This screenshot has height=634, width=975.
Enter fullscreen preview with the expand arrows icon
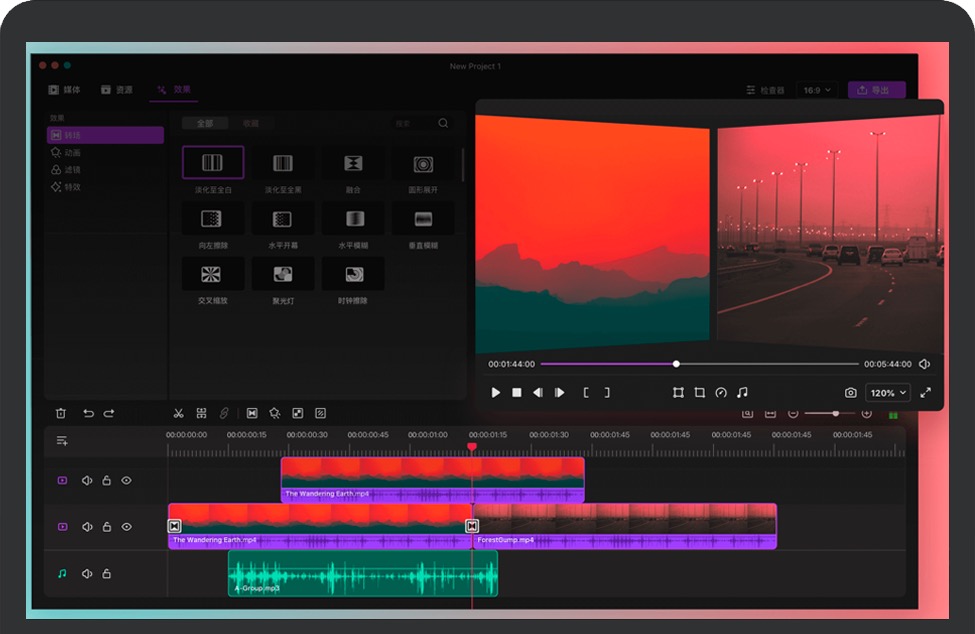[925, 393]
